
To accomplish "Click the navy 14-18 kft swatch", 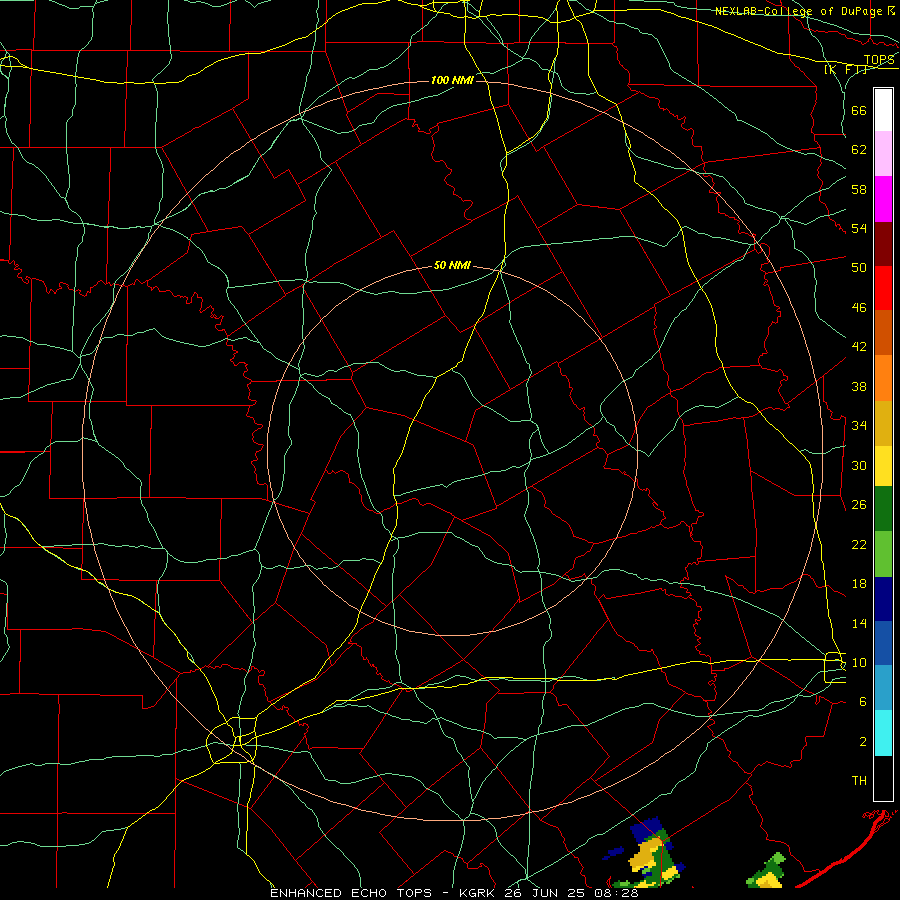I will (883, 599).
